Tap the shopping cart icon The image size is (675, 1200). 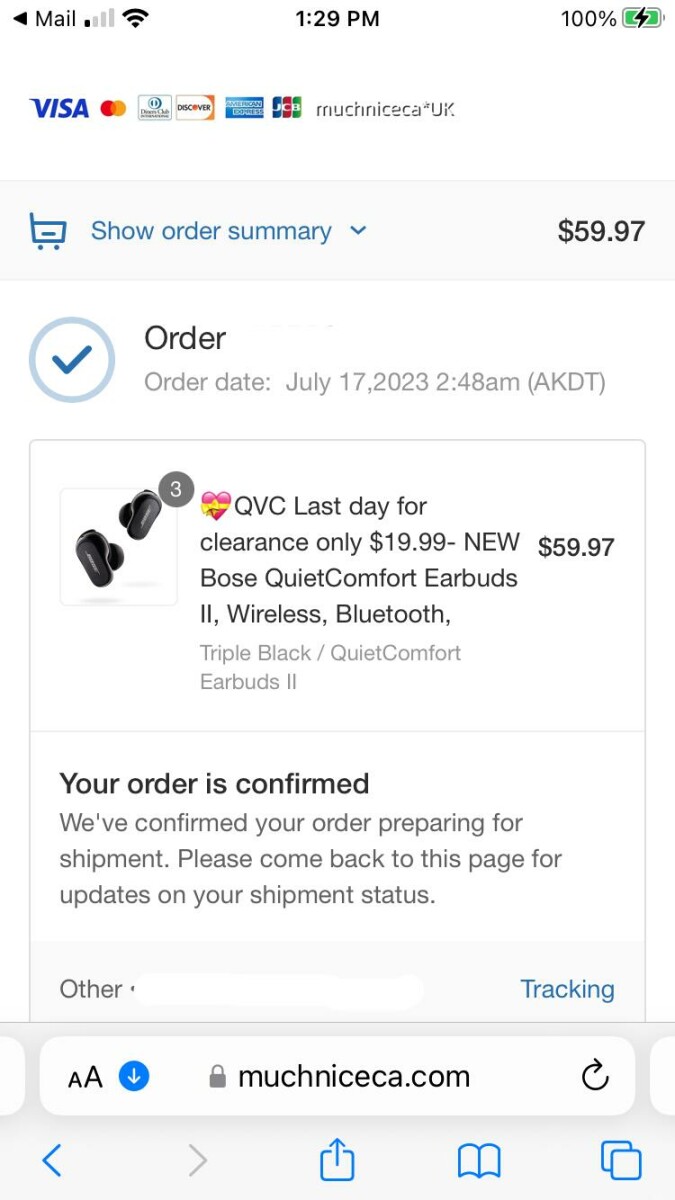click(48, 231)
